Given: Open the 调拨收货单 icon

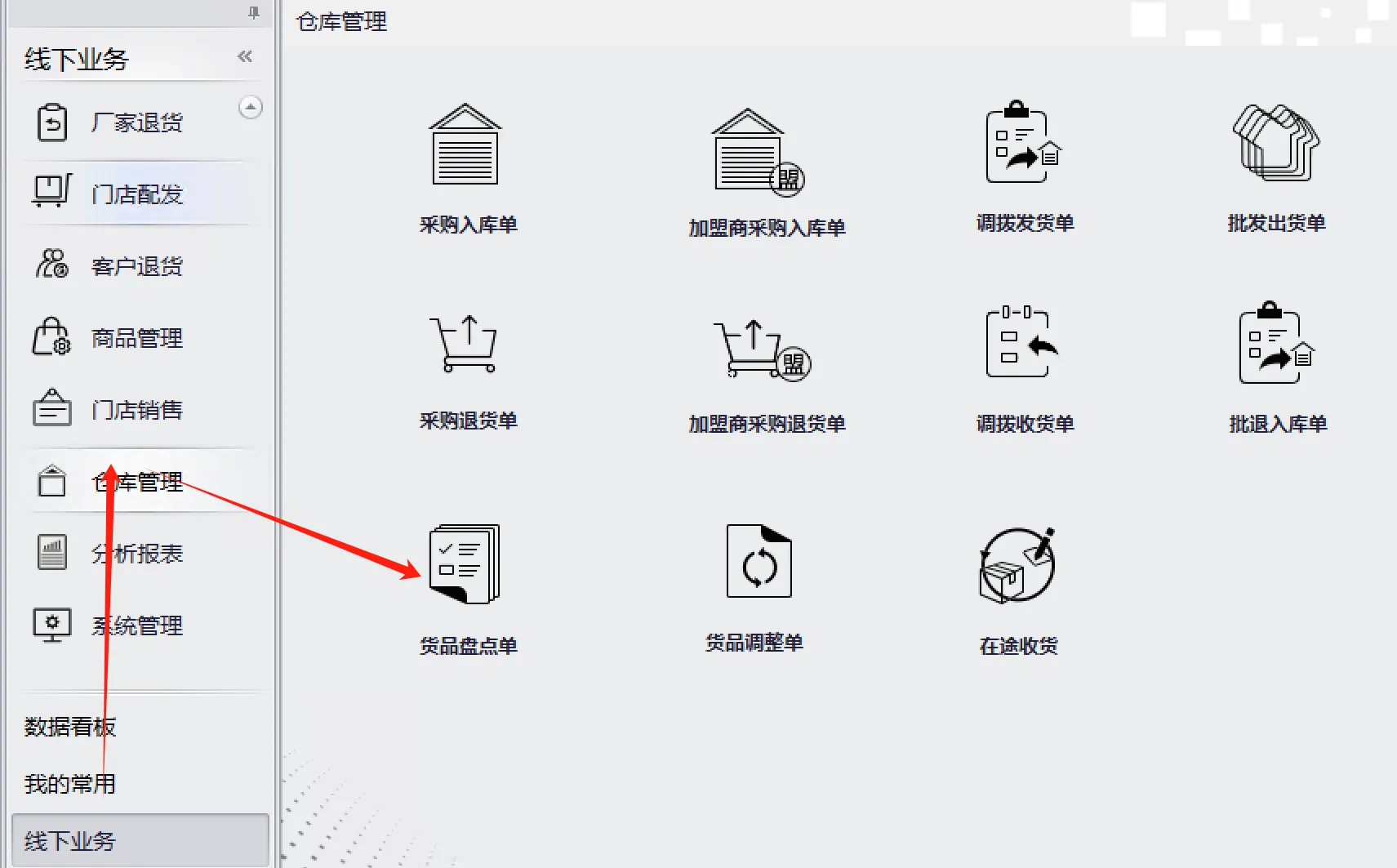Looking at the screenshot, I should tap(1021, 341).
